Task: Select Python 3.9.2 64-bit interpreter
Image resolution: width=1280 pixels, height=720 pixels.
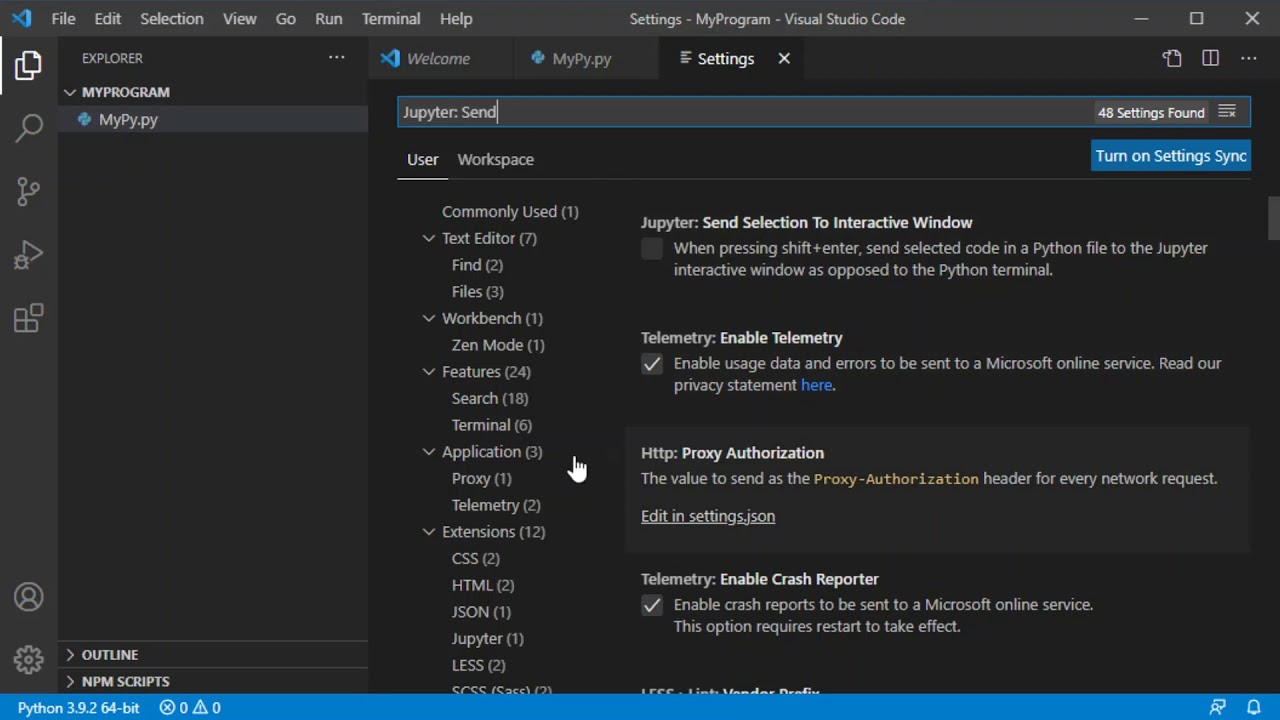Action: point(78,708)
